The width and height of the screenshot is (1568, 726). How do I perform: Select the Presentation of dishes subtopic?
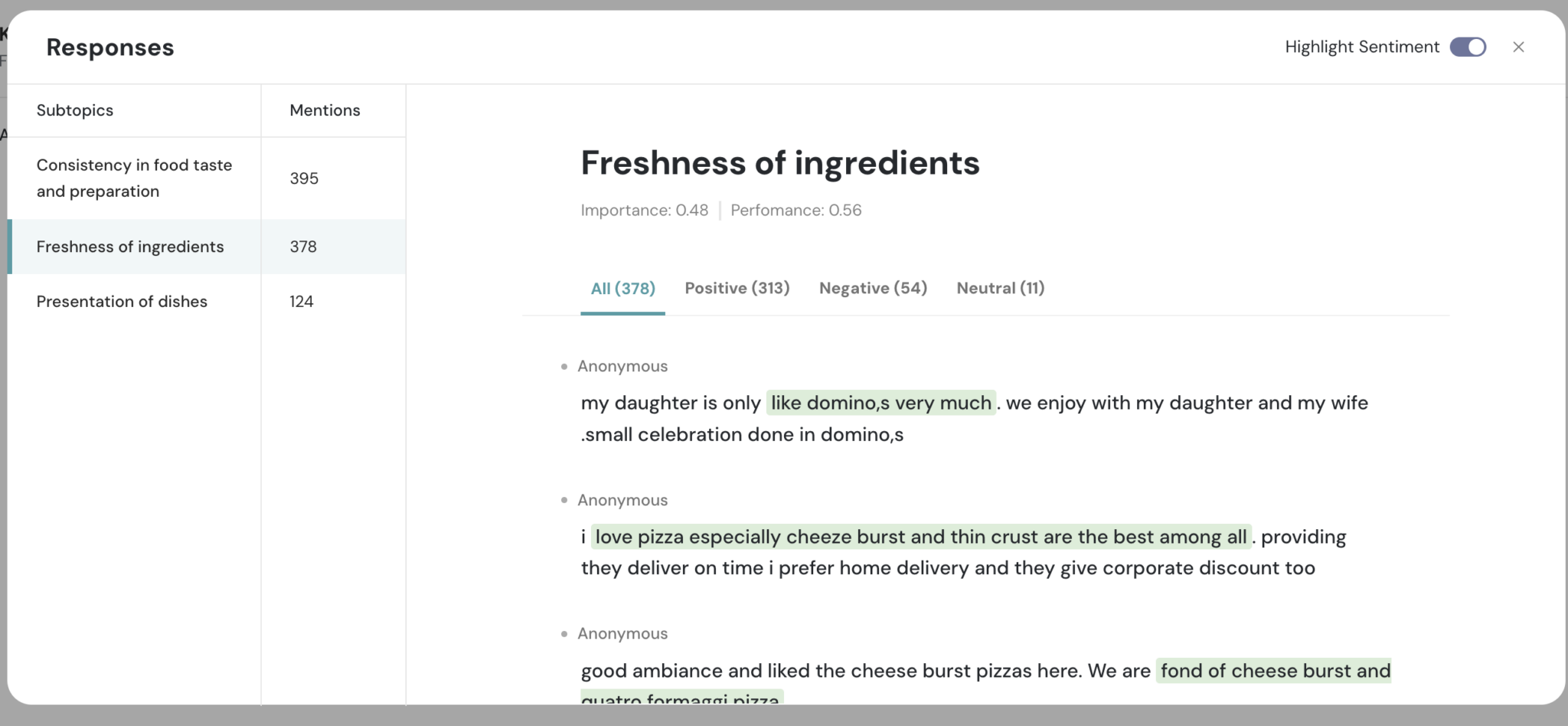click(x=122, y=301)
